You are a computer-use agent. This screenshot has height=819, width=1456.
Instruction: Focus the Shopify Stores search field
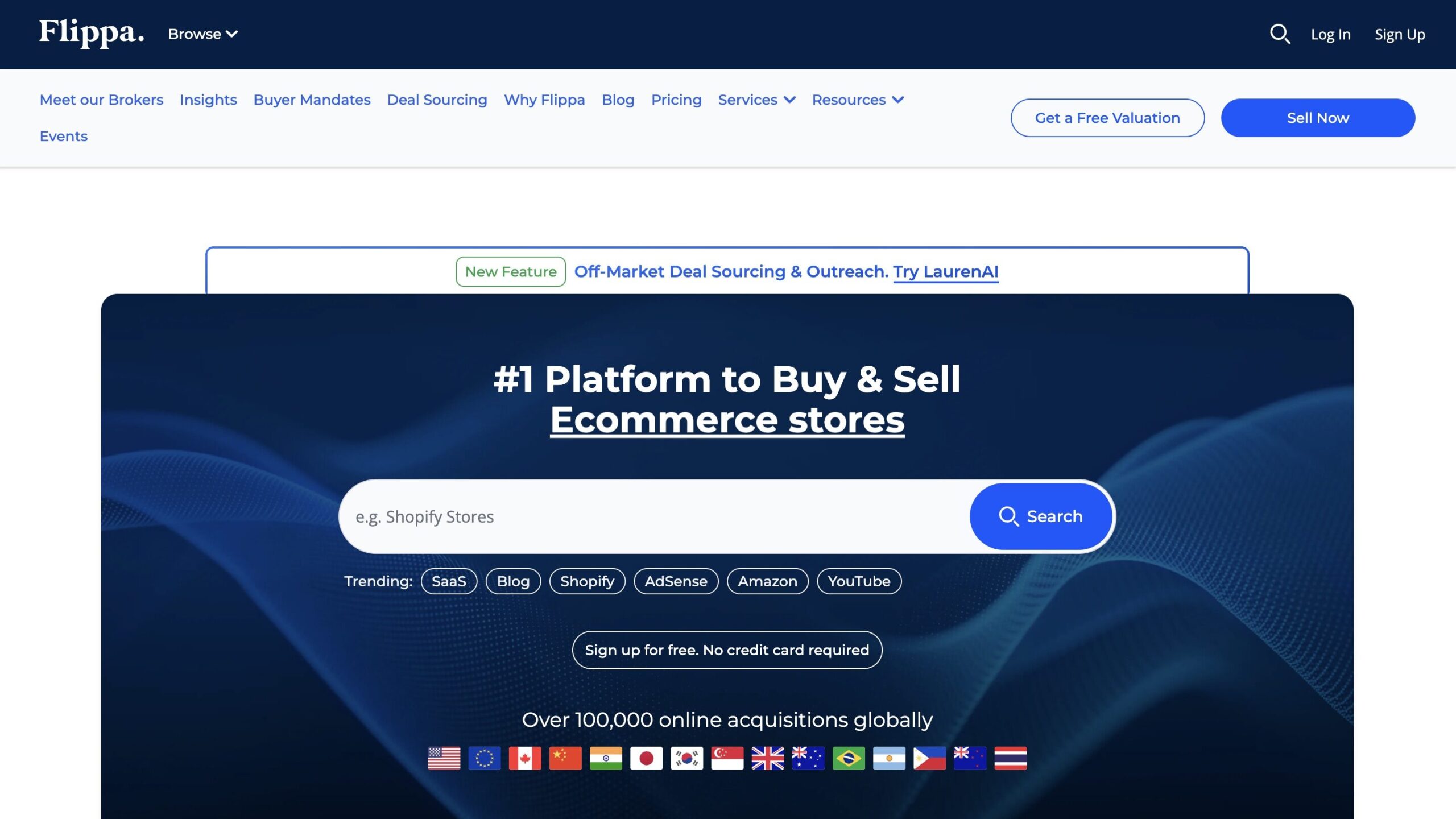click(x=654, y=516)
